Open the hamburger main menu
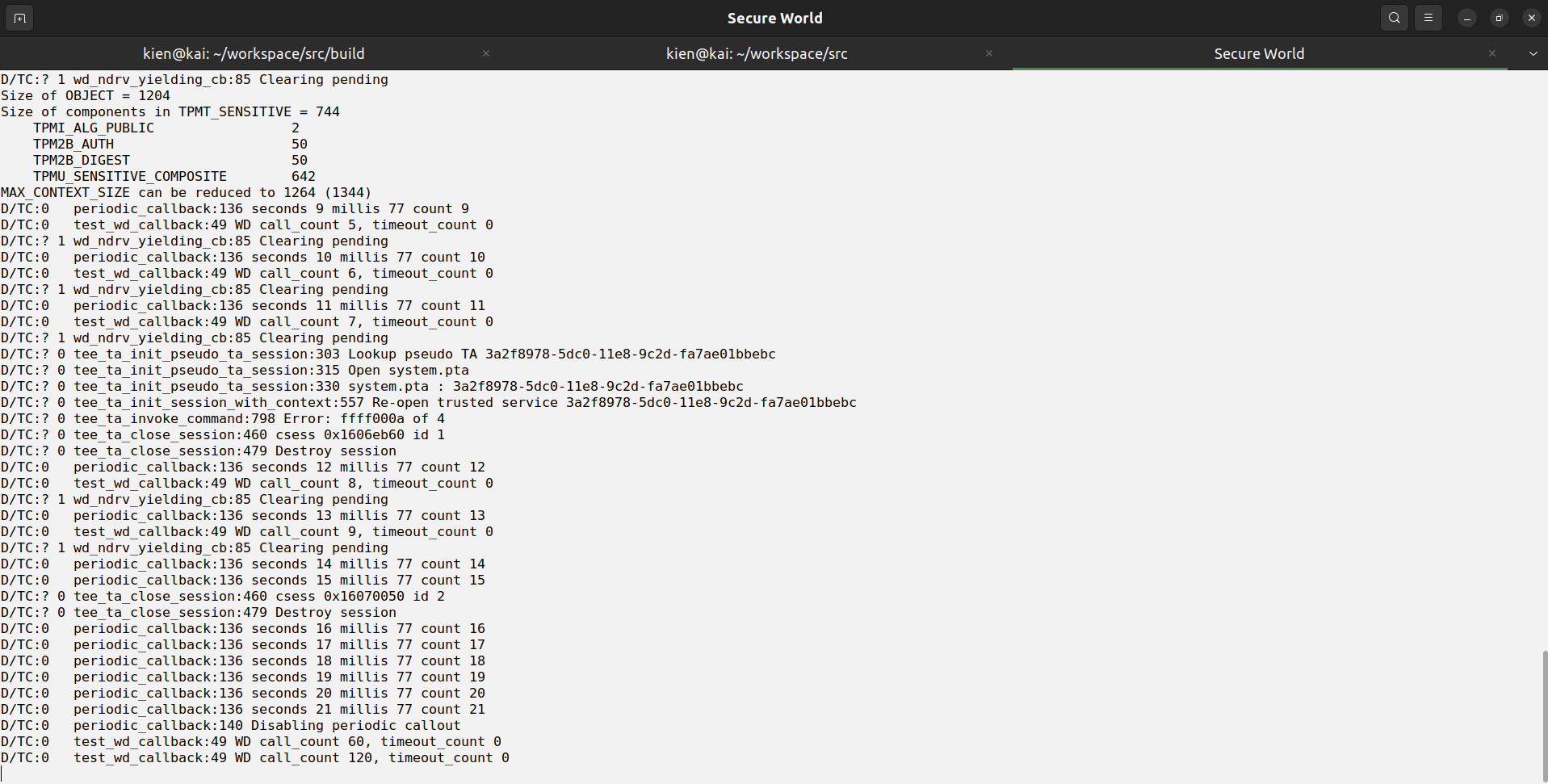Viewport: 1548px width, 784px height. [x=1428, y=18]
